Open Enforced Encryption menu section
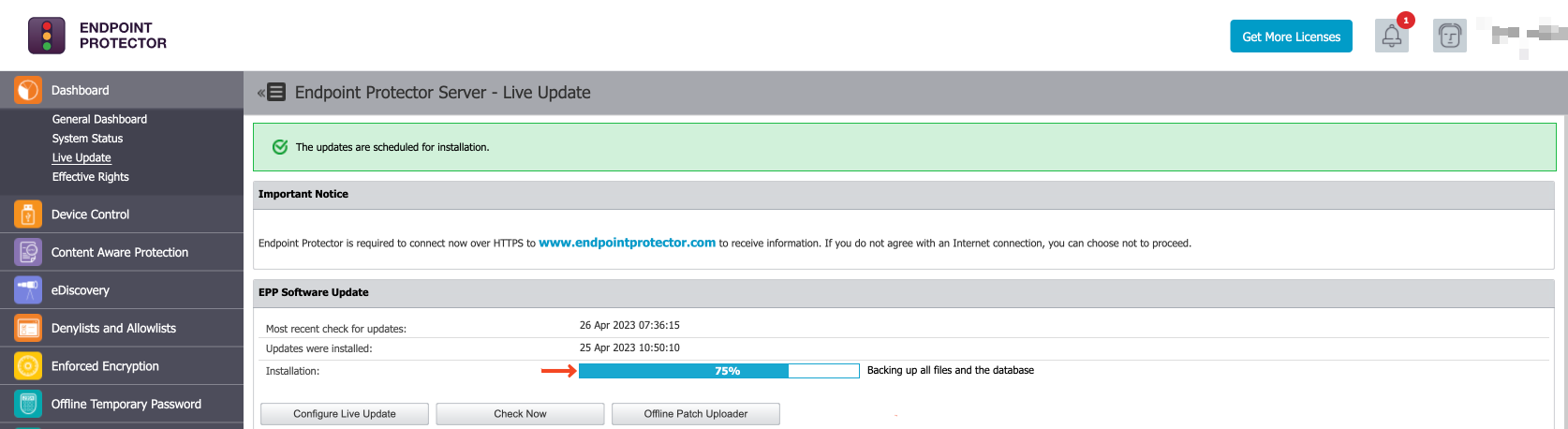Screen dimensions: 1568x429 [122, 366]
